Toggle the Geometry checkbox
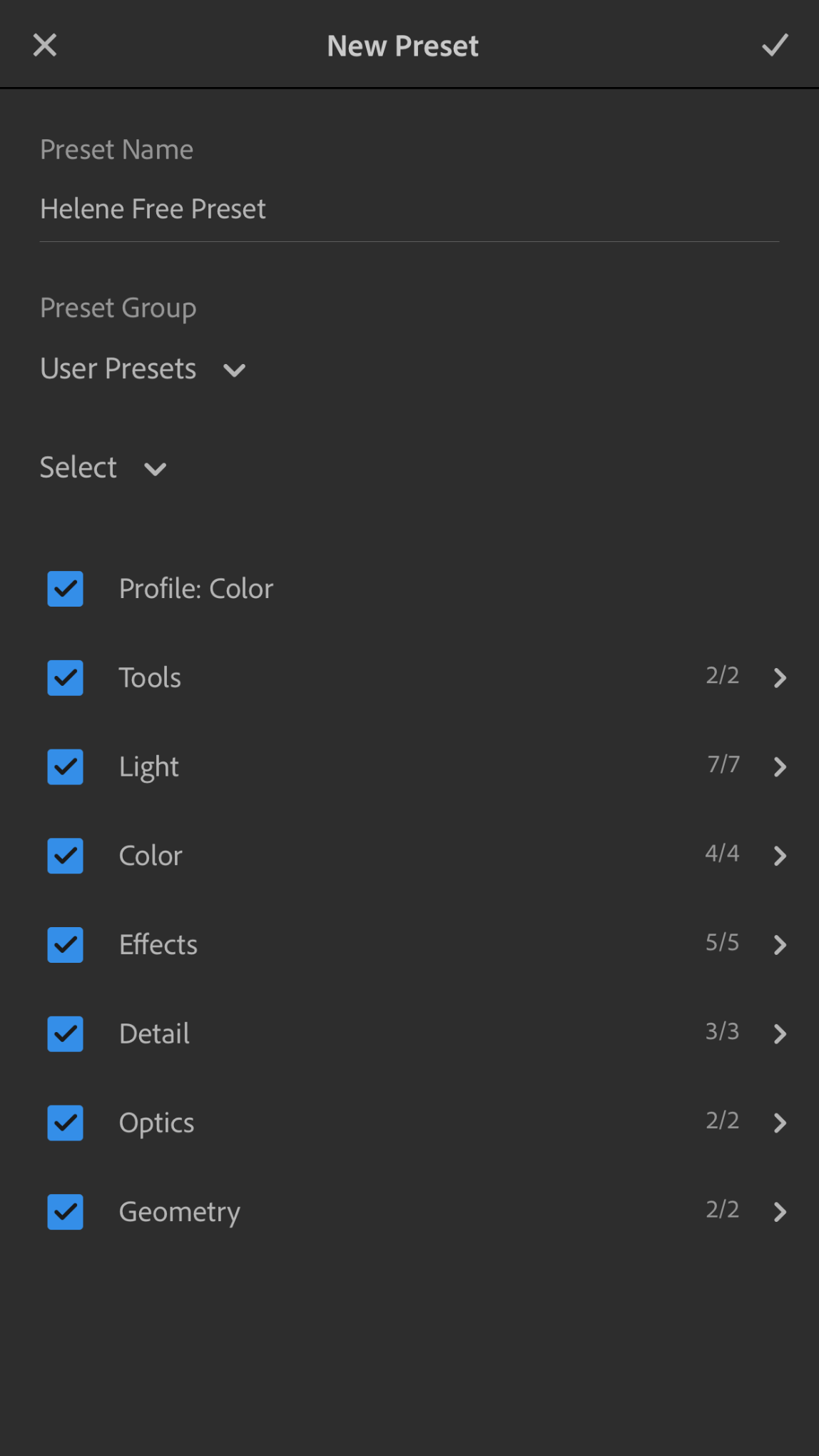This screenshot has height=1456, width=819. [x=65, y=1212]
